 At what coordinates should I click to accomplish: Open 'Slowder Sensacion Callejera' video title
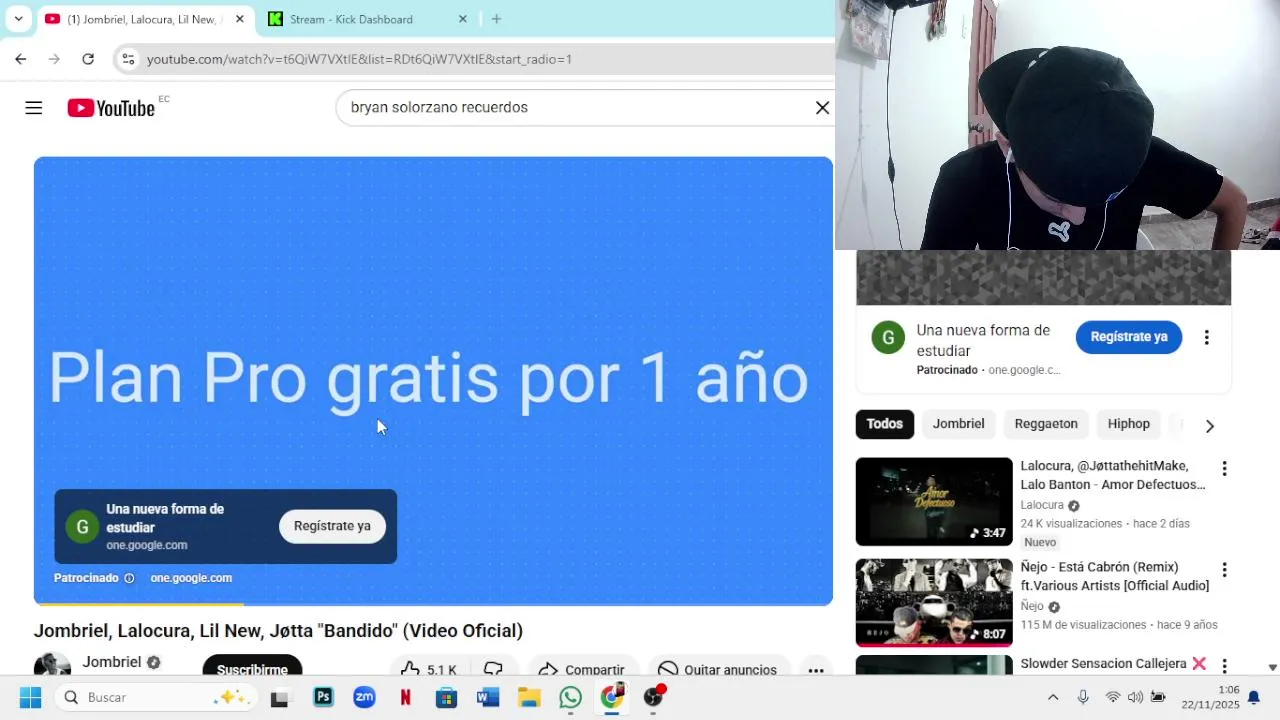click(x=1113, y=664)
